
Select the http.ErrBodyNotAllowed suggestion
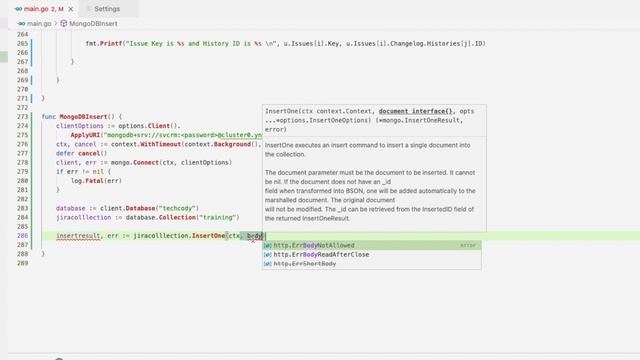click(371, 245)
